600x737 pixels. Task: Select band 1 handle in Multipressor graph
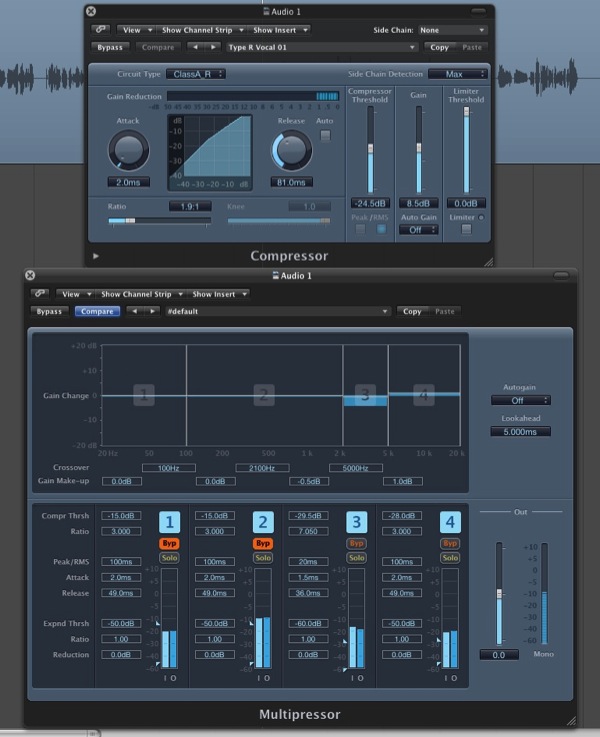pyautogui.click(x=144, y=395)
